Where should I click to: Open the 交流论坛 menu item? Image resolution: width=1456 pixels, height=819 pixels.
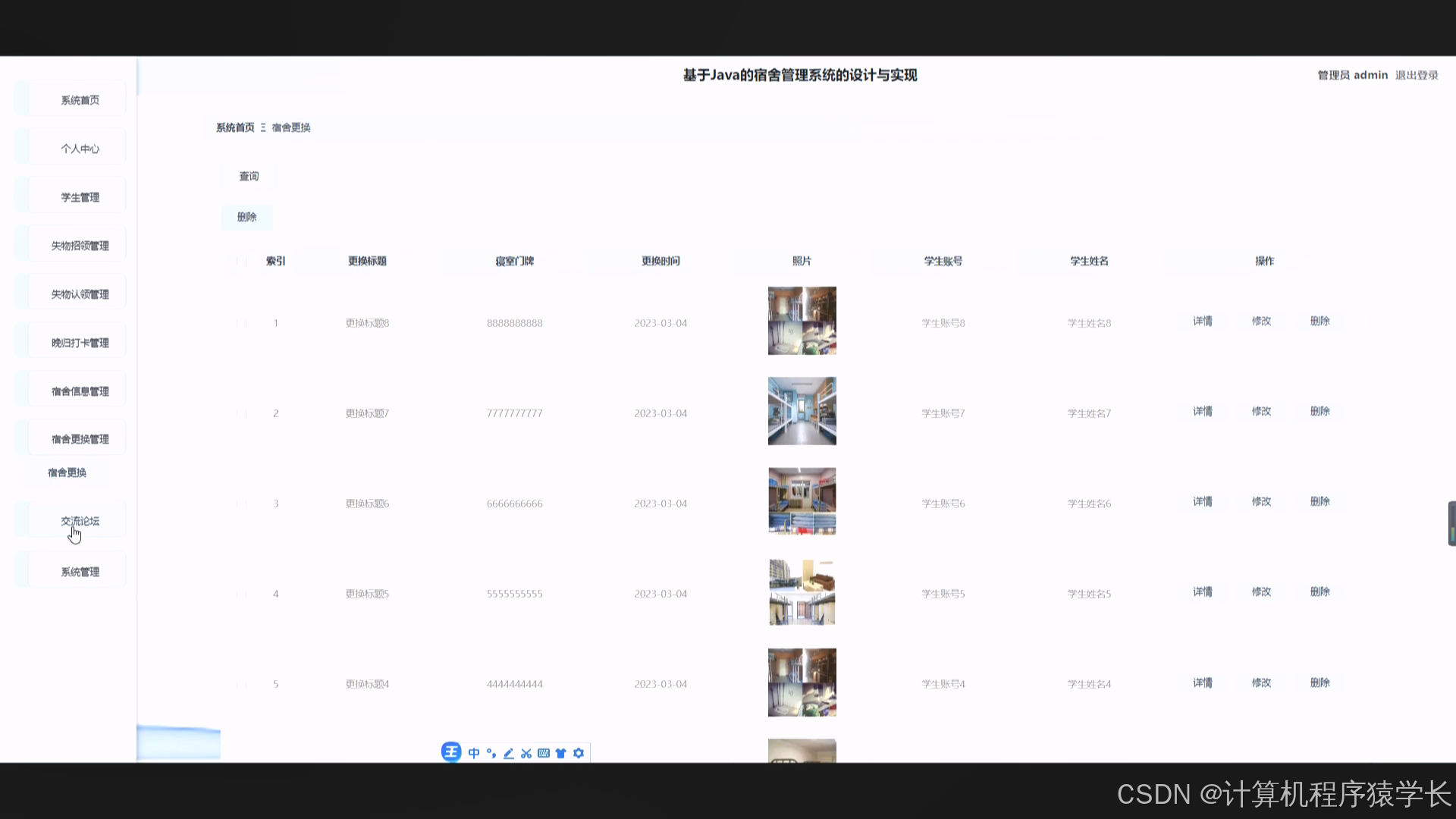tap(80, 521)
